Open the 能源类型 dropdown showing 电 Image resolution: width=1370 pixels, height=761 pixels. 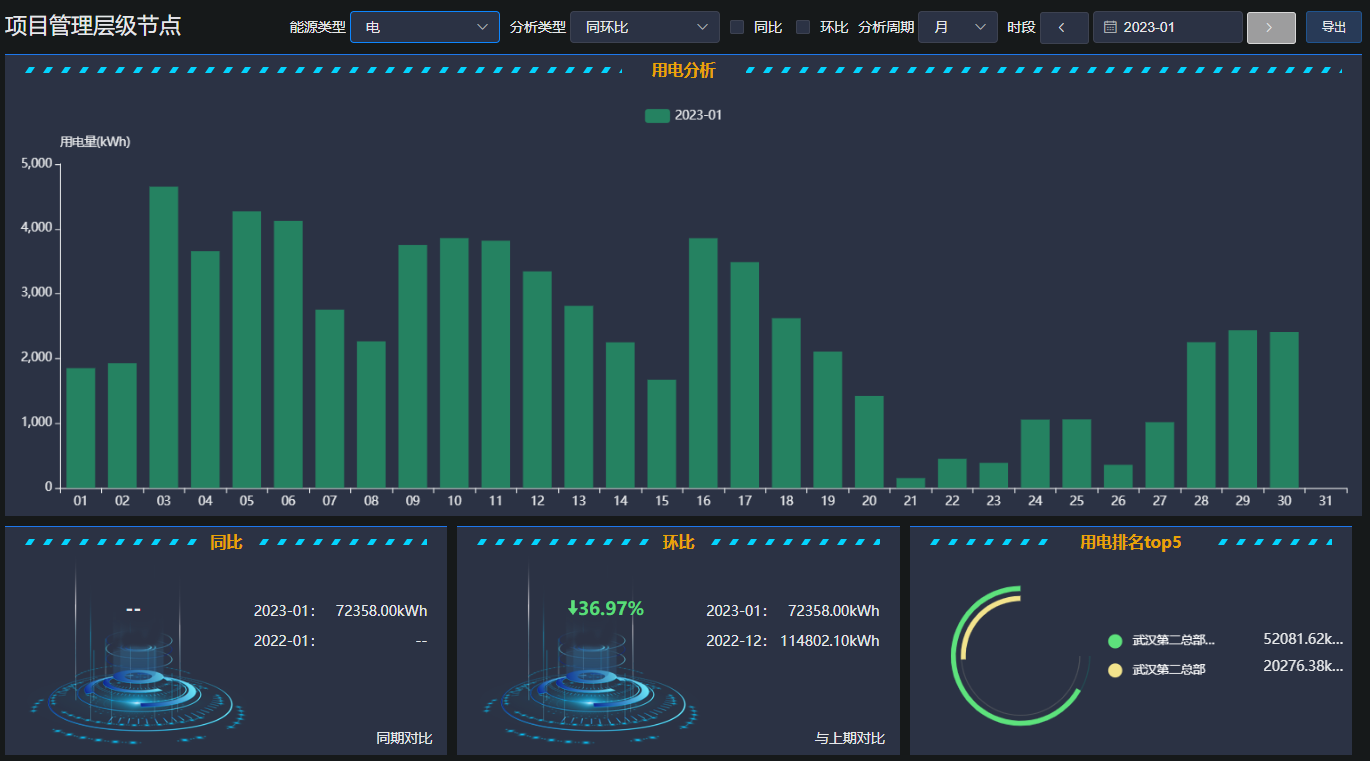coord(425,27)
